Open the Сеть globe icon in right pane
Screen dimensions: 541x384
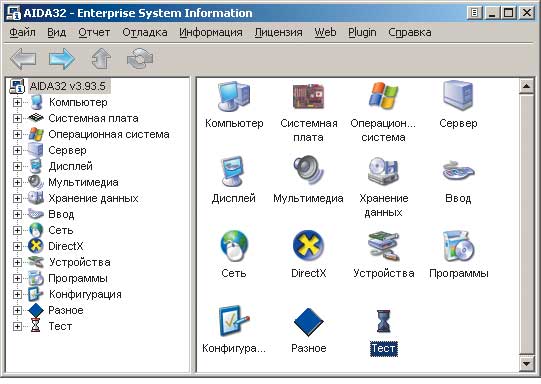tap(234, 246)
